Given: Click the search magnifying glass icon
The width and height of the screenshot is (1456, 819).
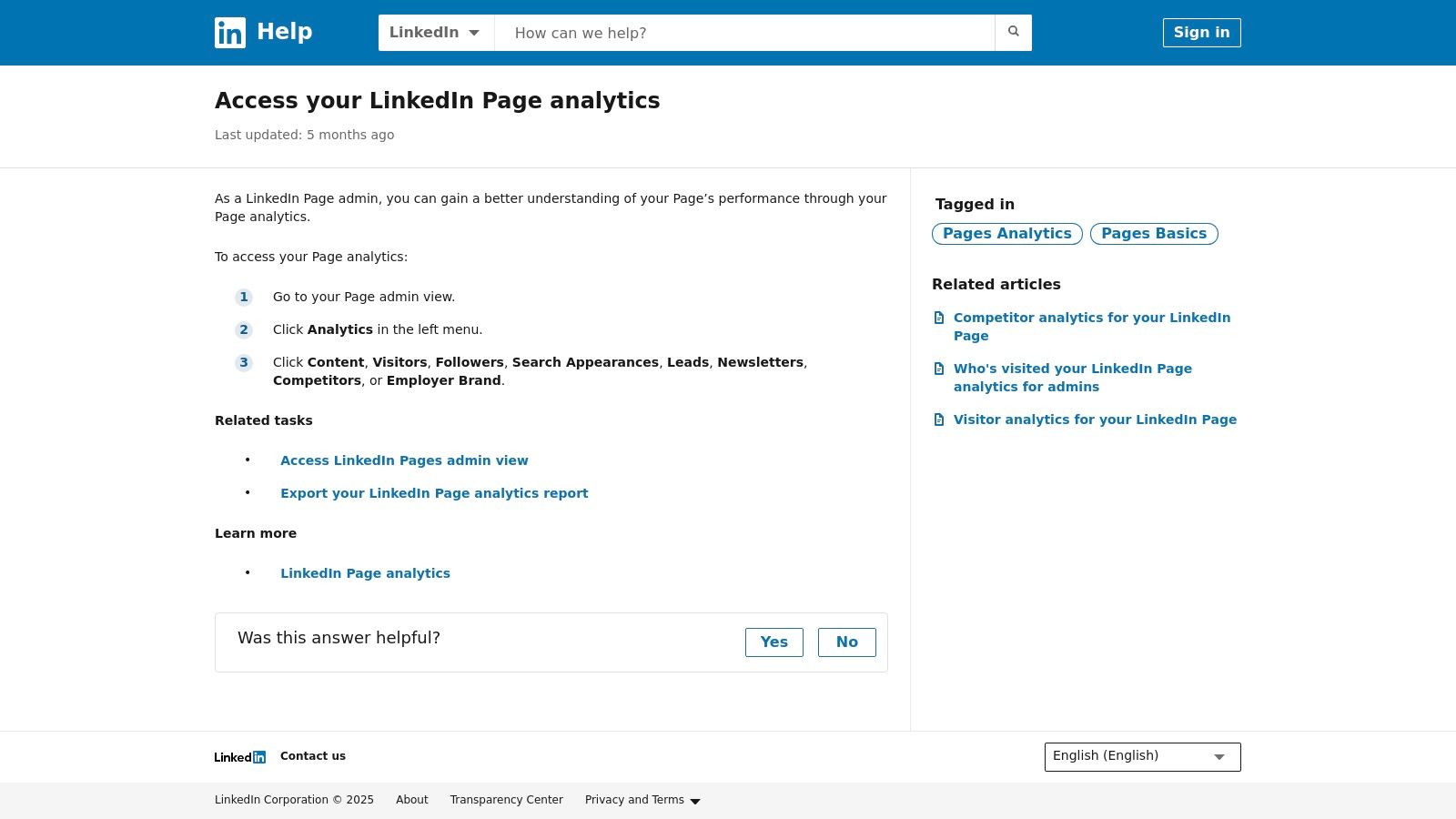Looking at the screenshot, I should pos(1013,32).
